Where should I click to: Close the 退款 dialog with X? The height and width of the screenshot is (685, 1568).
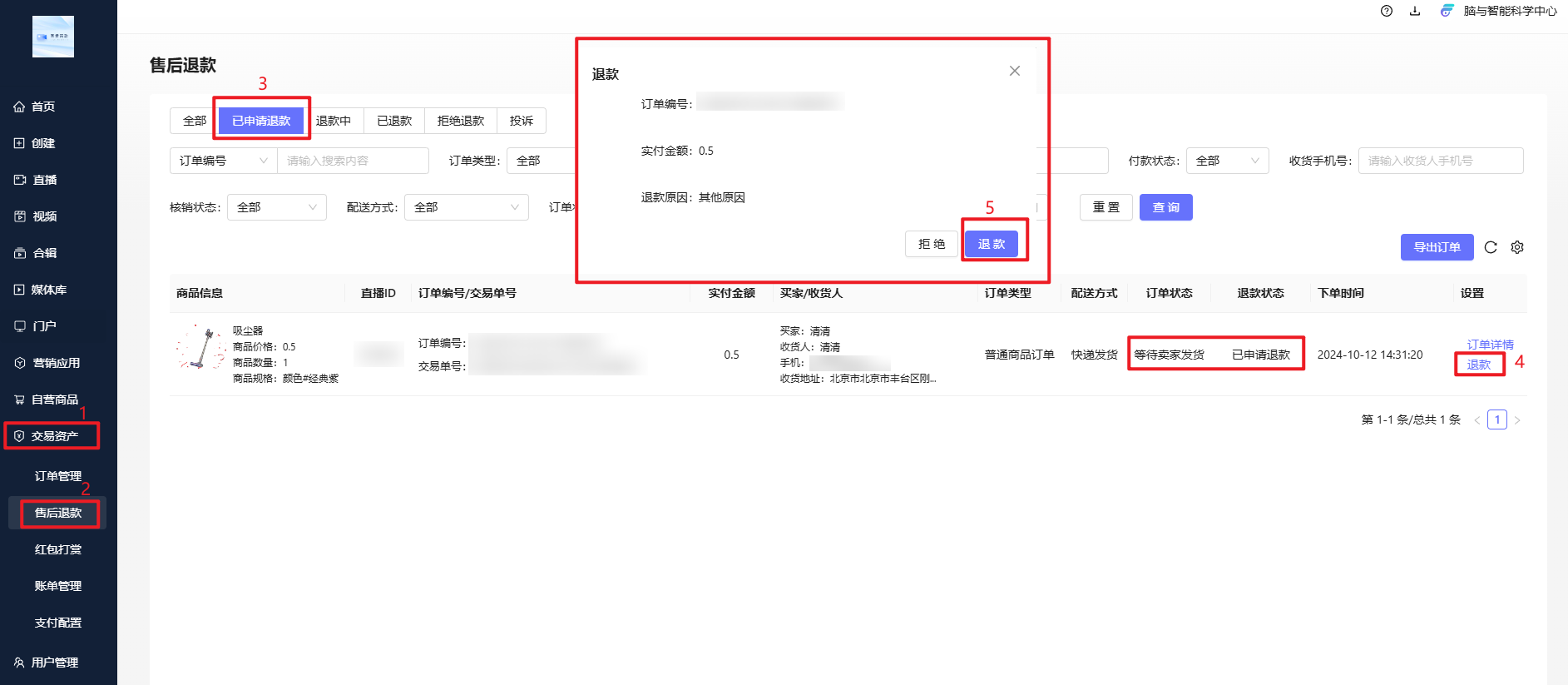[x=1014, y=71]
